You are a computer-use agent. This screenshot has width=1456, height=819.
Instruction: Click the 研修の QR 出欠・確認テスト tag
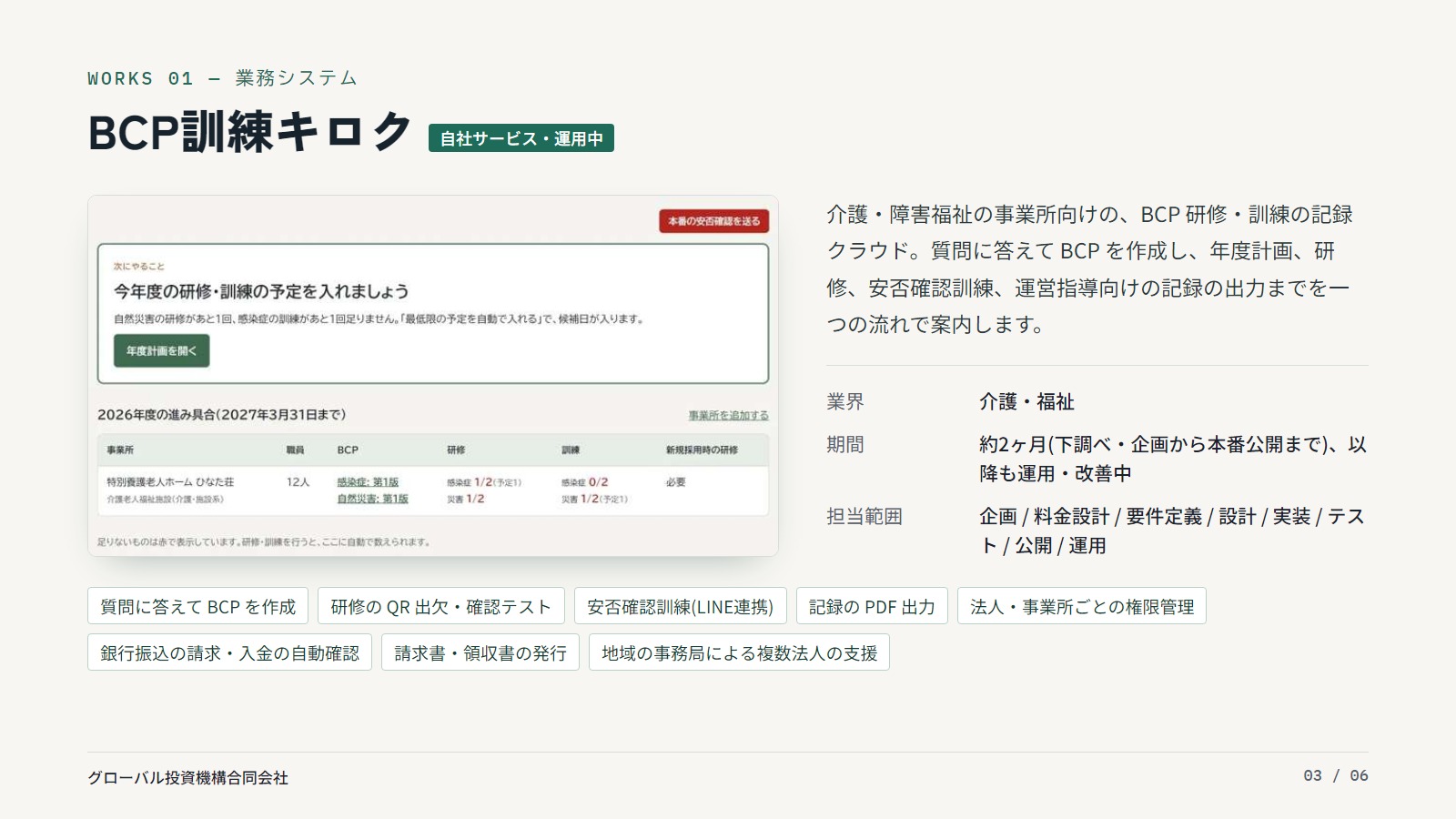coord(441,606)
